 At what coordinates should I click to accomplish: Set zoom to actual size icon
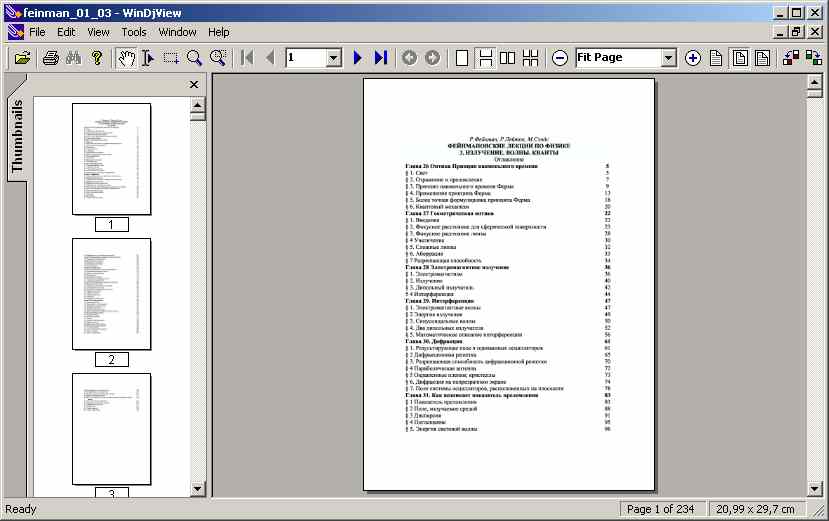tap(716, 58)
